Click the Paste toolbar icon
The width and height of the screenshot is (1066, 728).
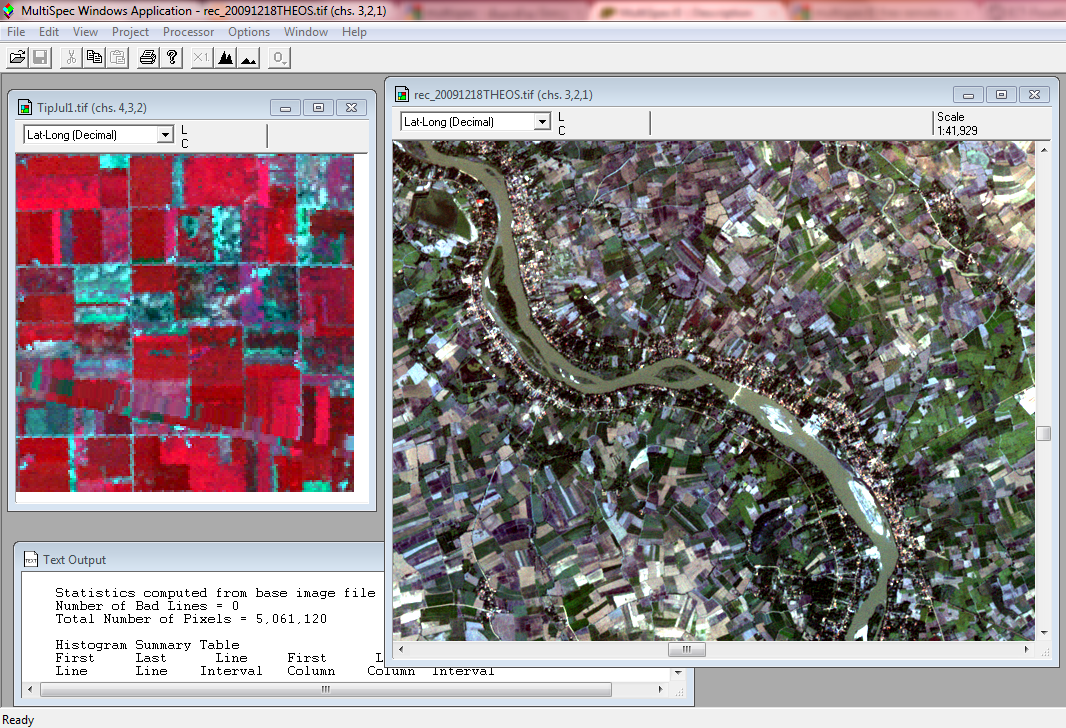(x=117, y=57)
